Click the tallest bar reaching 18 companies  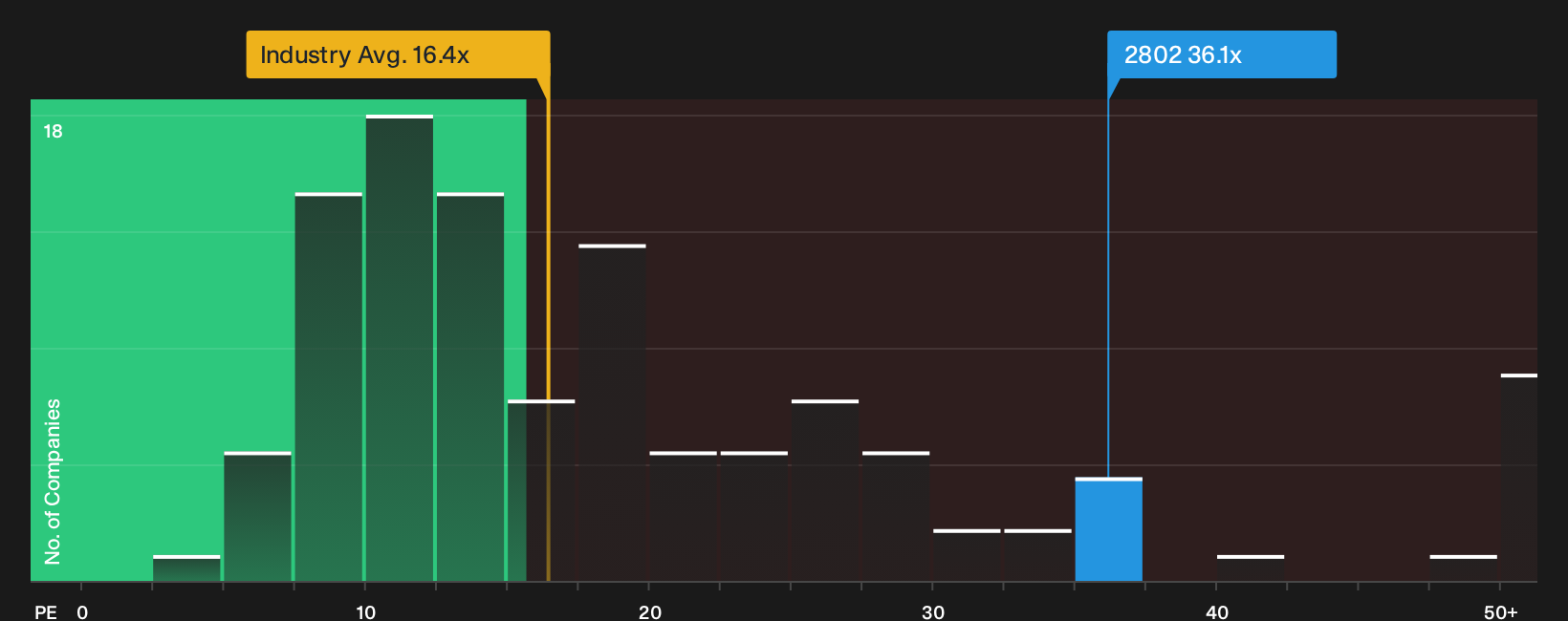pyautogui.click(x=400, y=348)
